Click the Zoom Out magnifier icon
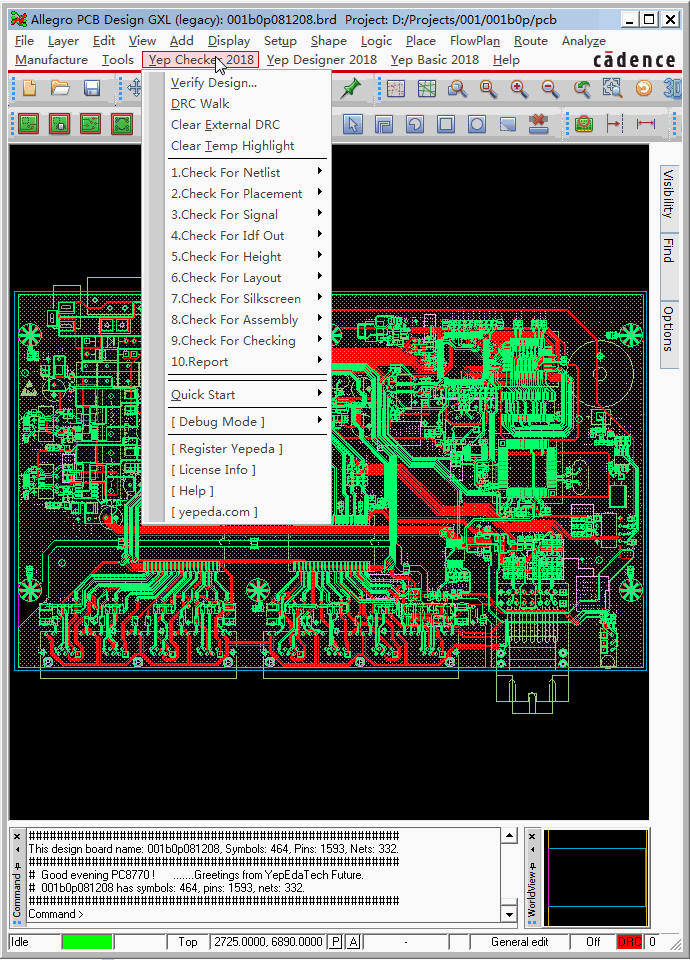This screenshot has height=960, width=690. [x=550, y=89]
